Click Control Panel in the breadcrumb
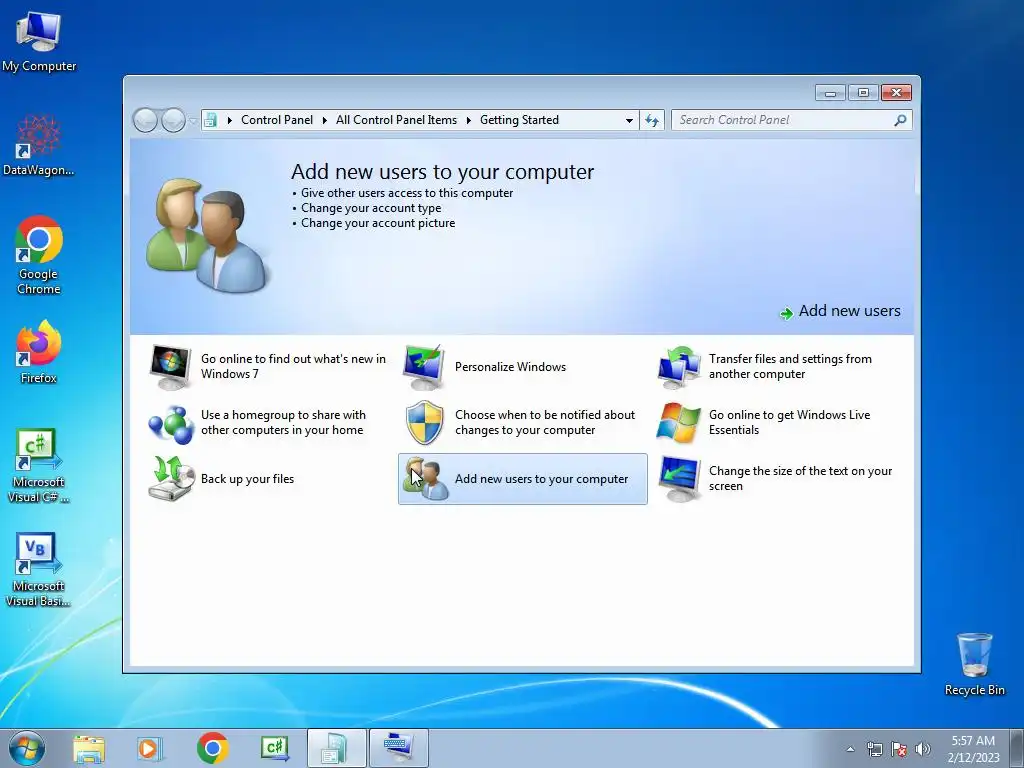The width and height of the screenshot is (1024, 768). pos(277,120)
